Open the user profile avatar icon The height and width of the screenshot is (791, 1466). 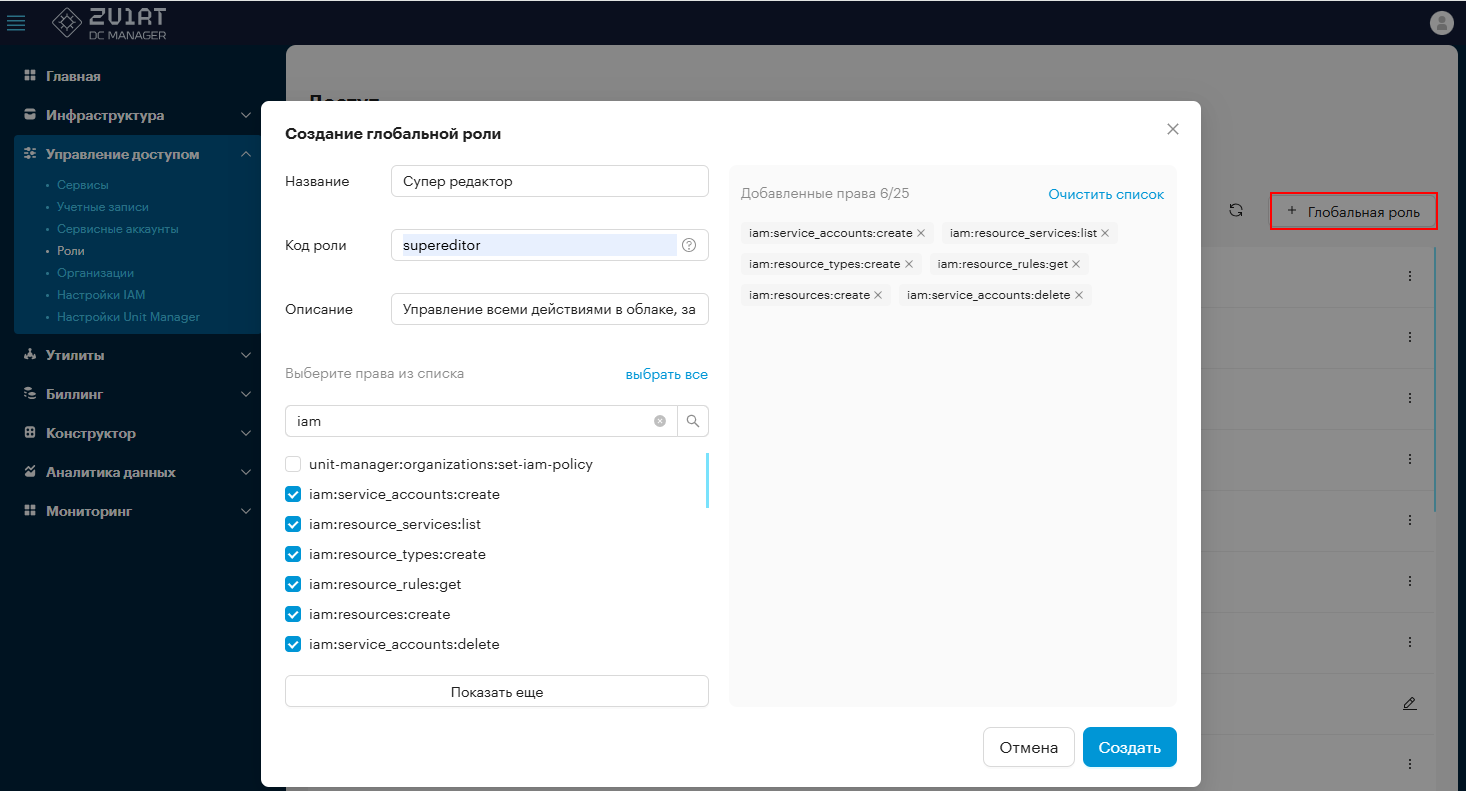click(x=1441, y=23)
